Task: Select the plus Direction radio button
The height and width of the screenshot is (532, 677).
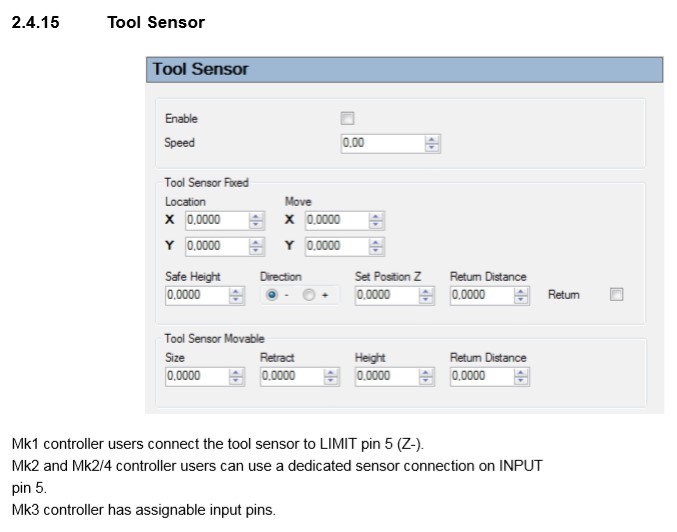Action: (x=309, y=295)
